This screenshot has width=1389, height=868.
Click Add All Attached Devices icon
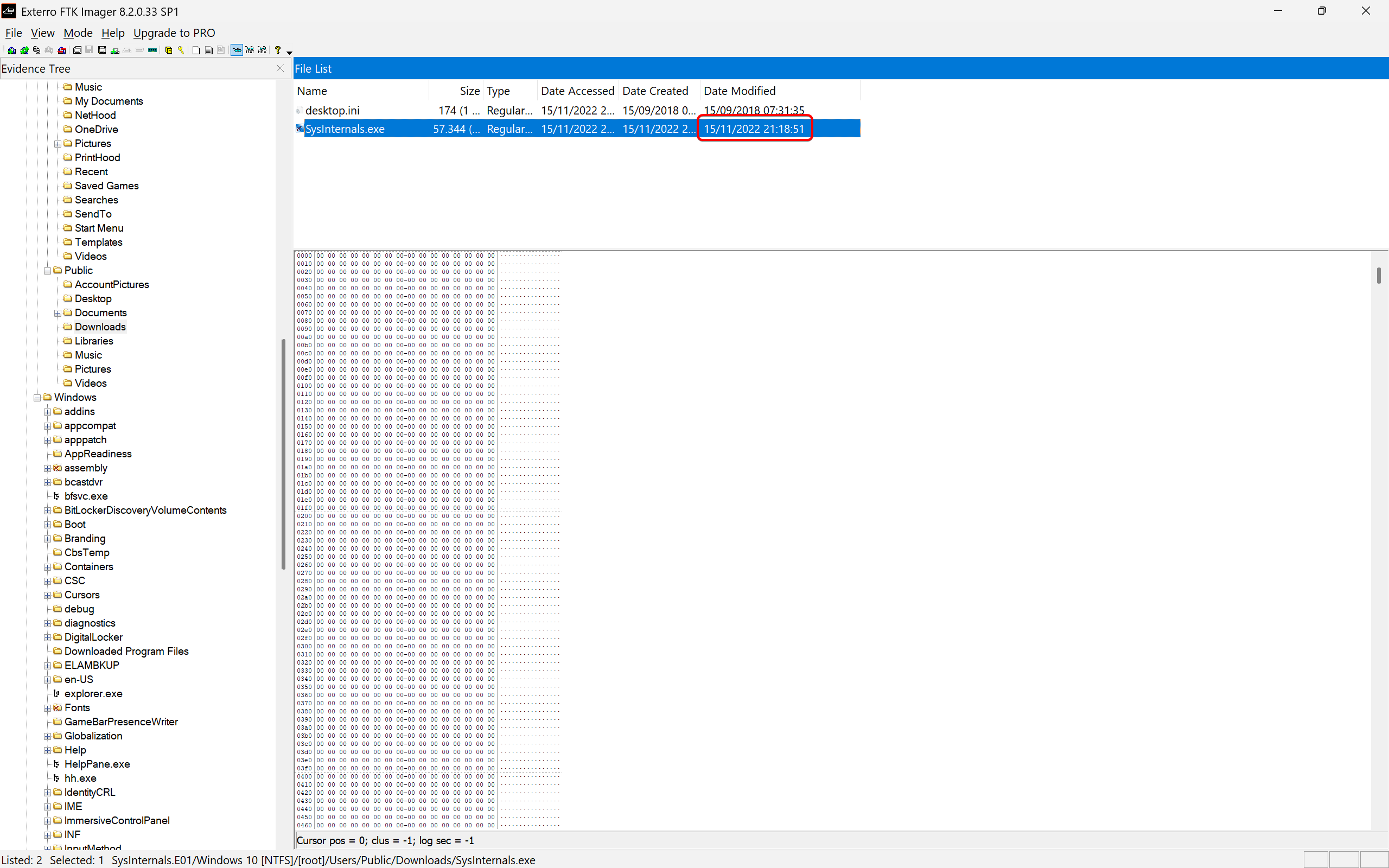click(24, 50)
